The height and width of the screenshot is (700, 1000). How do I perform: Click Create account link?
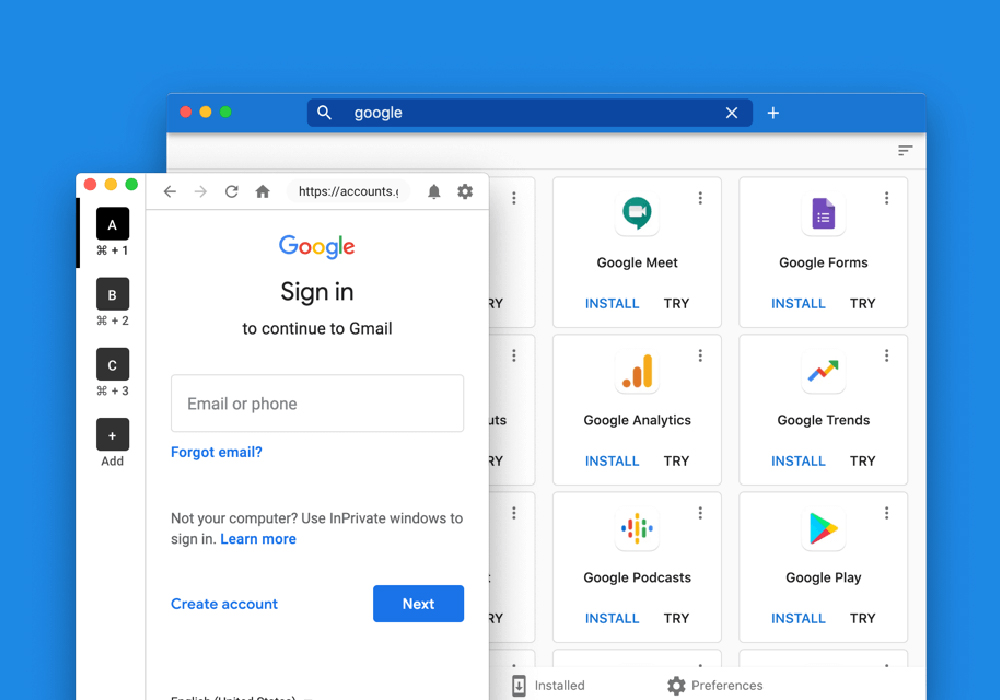[x=224, y=604]
